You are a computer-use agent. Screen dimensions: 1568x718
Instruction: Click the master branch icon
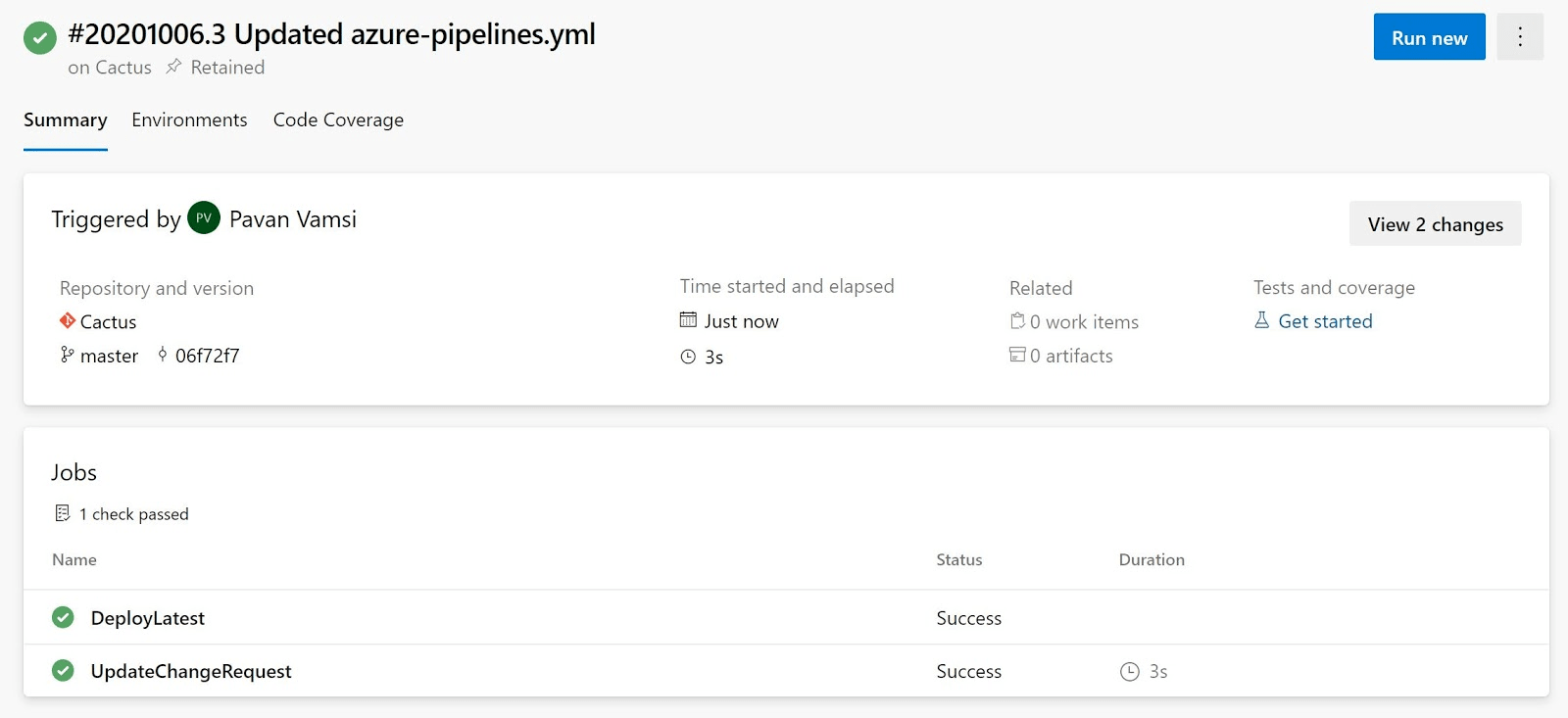point(67,355)
